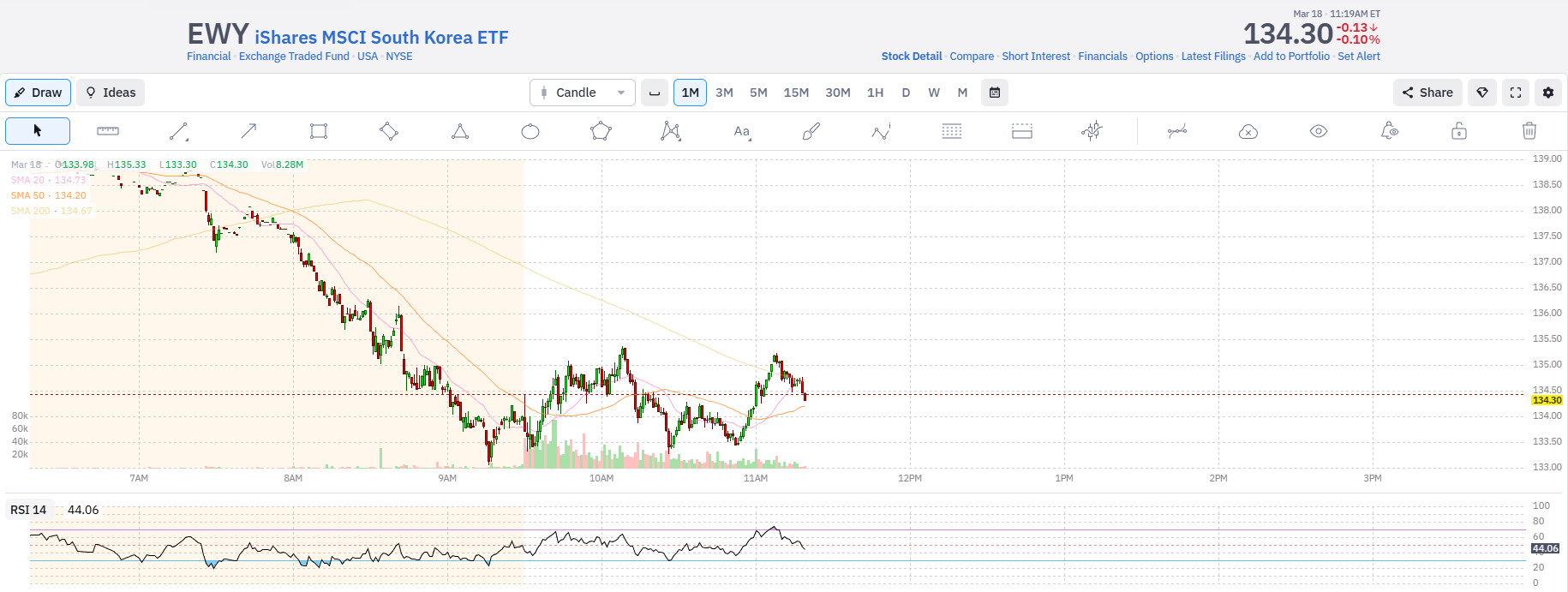Viewport: 1568px width, 592px height.
Task: Select the ruler measure tool
Action: click(108, 131)
